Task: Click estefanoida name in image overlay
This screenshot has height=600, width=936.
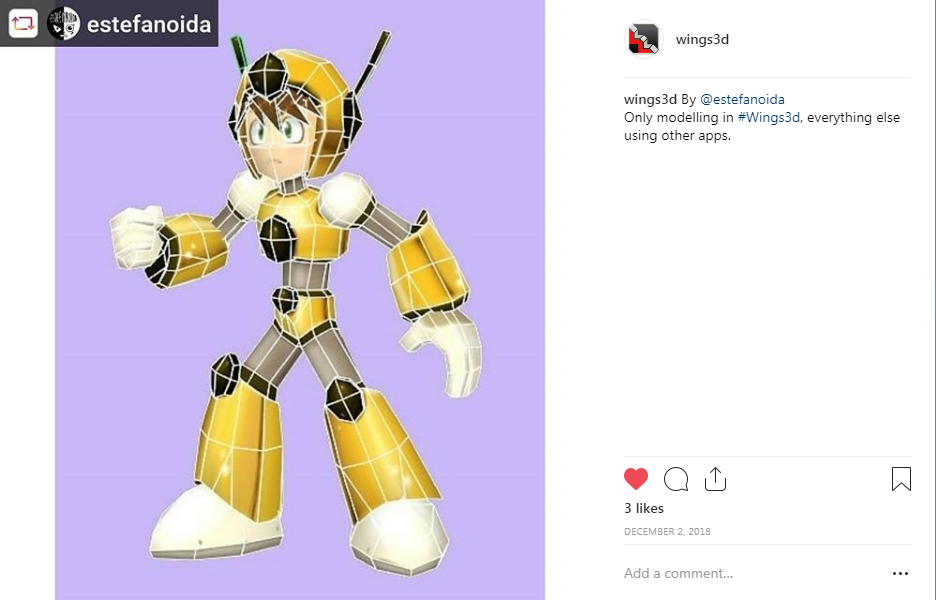Action: (149, 24)
